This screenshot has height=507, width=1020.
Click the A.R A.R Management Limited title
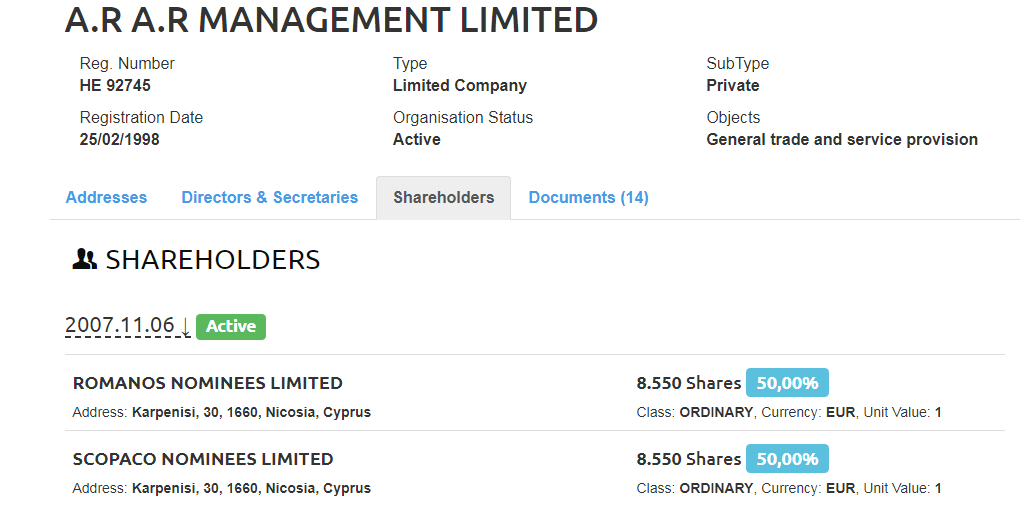(331, 19)
